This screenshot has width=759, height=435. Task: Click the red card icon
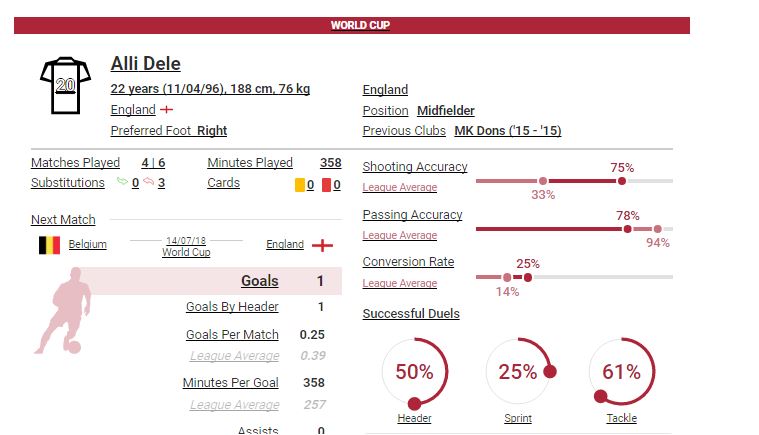pos(327,185)
